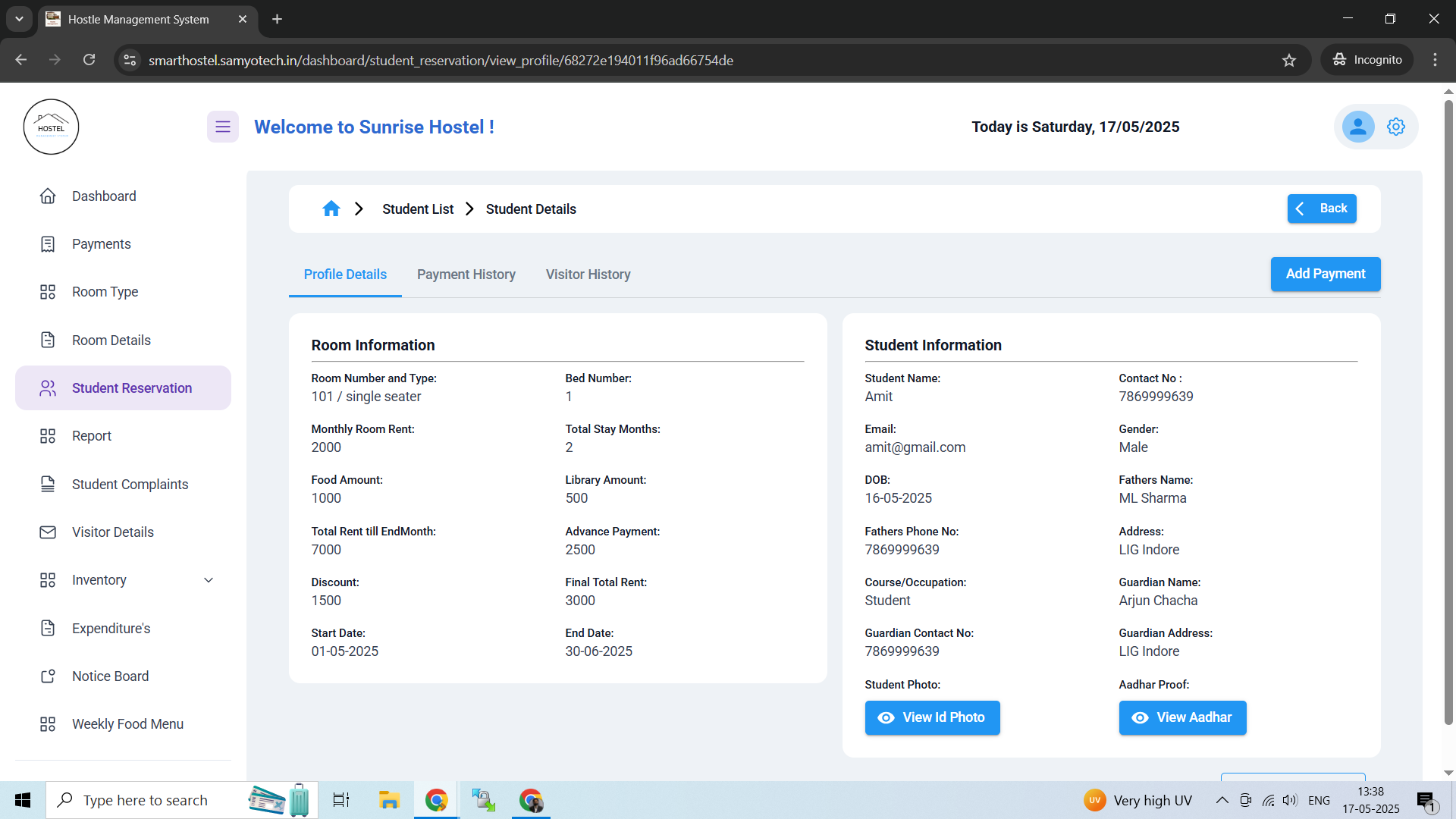
Task: Expand the tab search dropdown arrow
Action: click(x=19, y=19)
